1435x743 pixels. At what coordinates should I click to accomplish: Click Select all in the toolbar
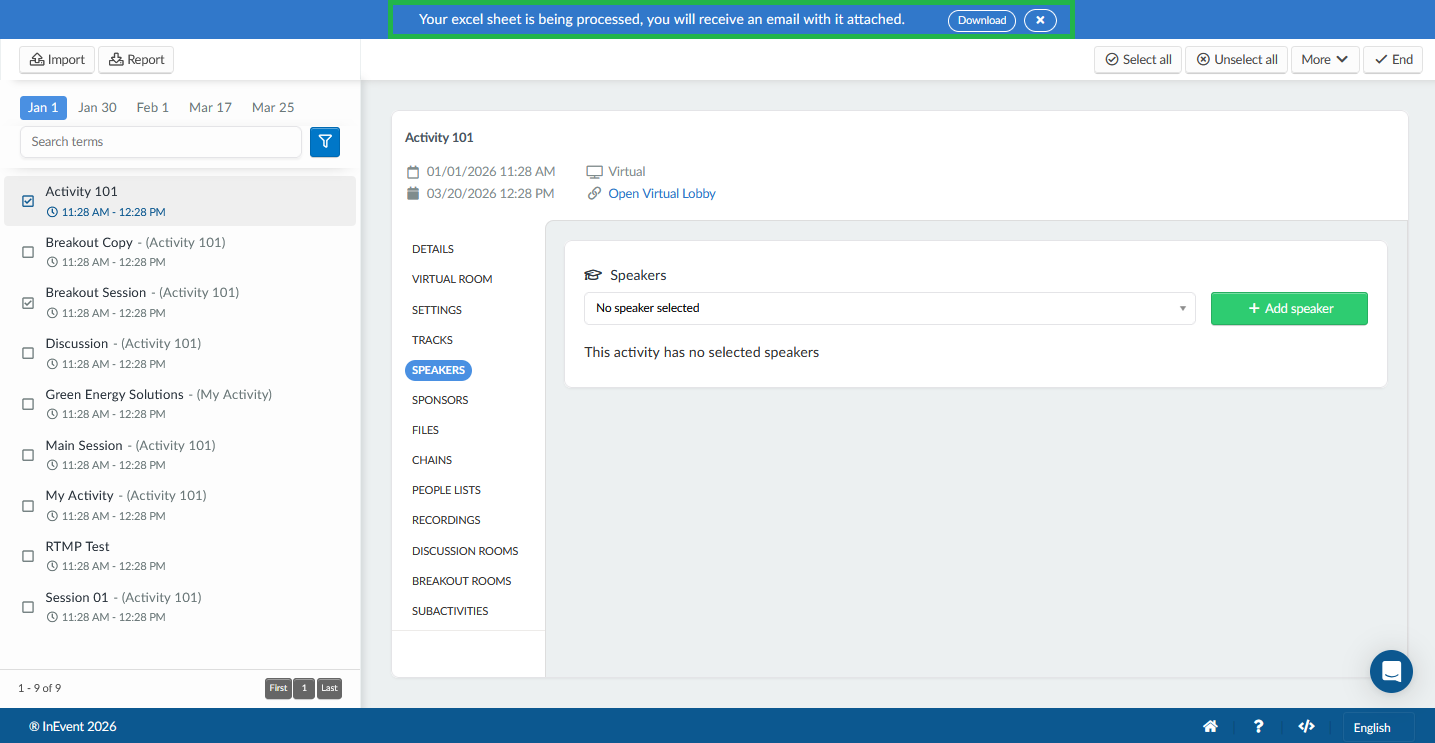(1138, 60)
